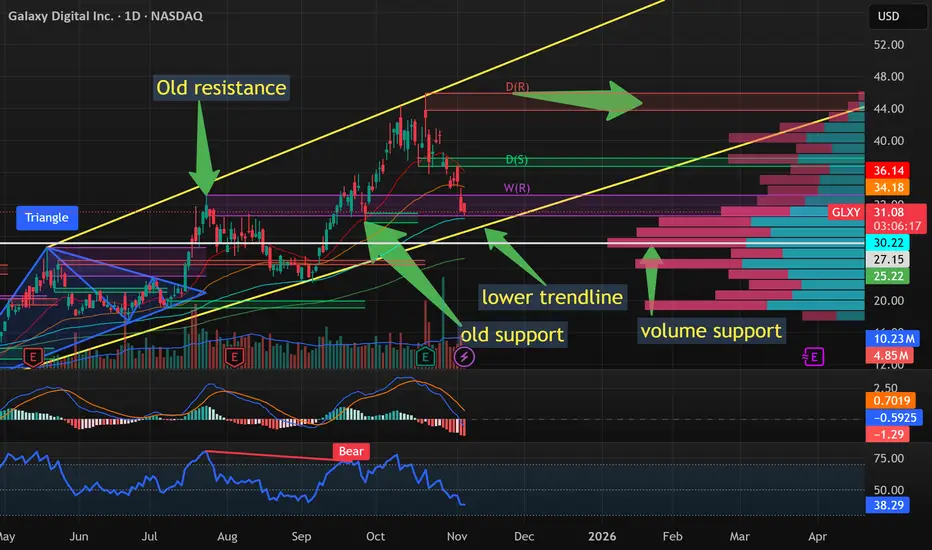Viewport: 932px width, 550px height.
Task: Click the Apr label on time axis
Action: pos(817,536)
